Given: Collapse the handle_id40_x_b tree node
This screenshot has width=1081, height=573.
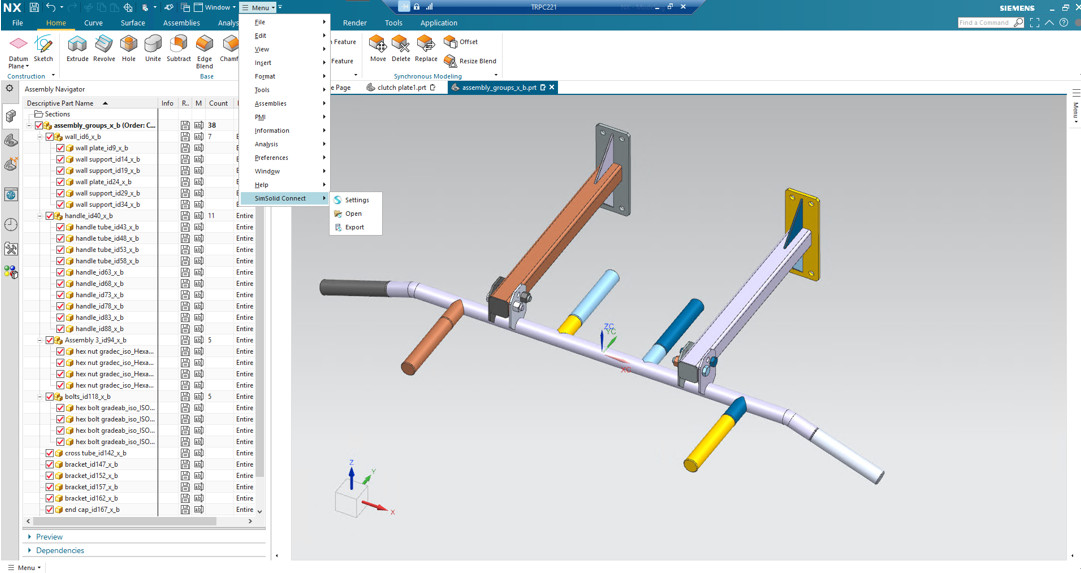Looking at the screenshot, I should click(40, 216).
